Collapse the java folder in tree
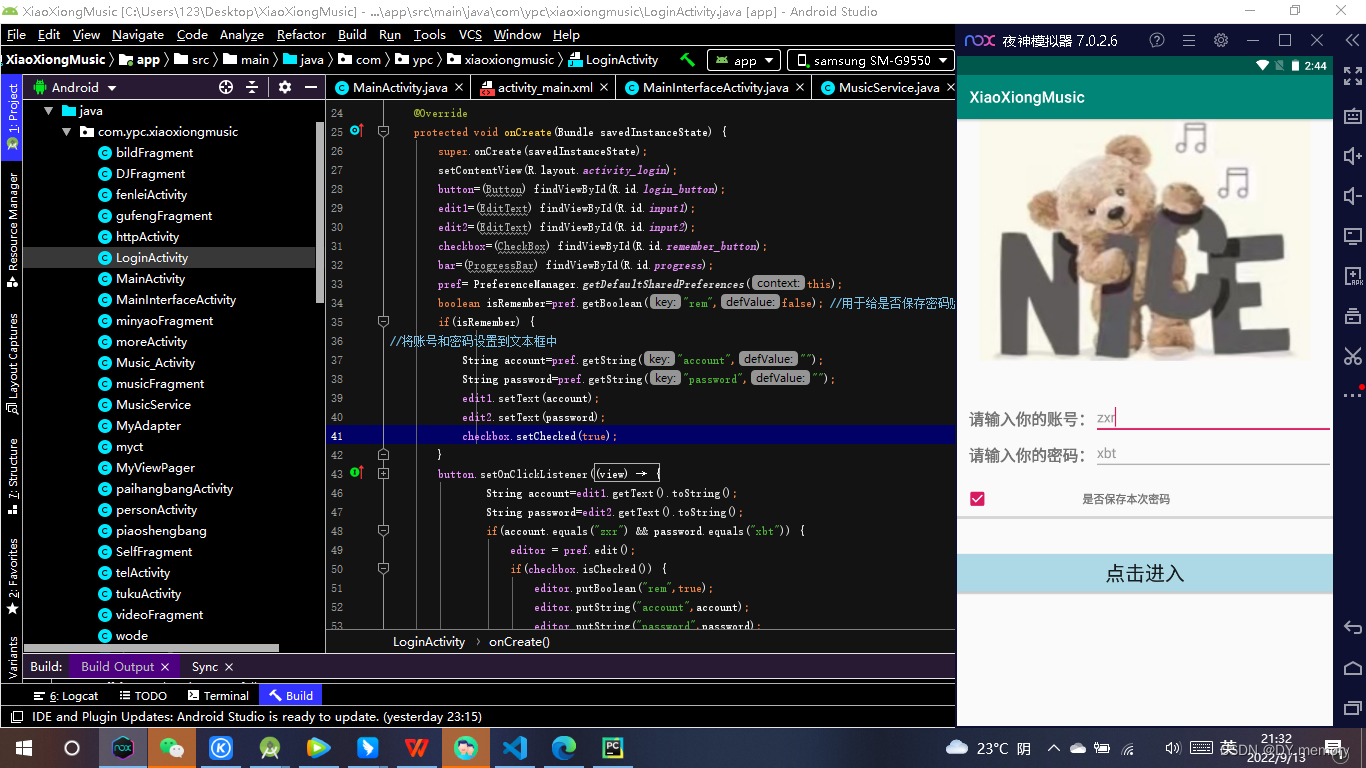The width and height of the screenshot is (1366, 768). point(47,110)
